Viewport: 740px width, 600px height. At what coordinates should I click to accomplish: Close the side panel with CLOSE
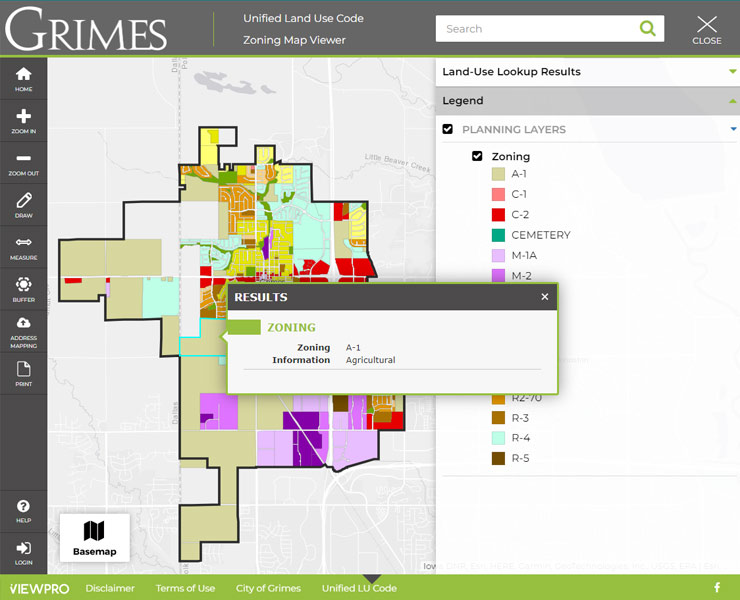706,30
